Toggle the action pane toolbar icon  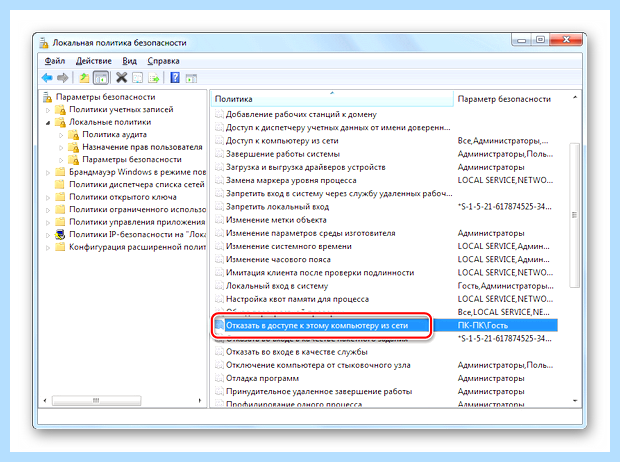click(x=191, y=78)
